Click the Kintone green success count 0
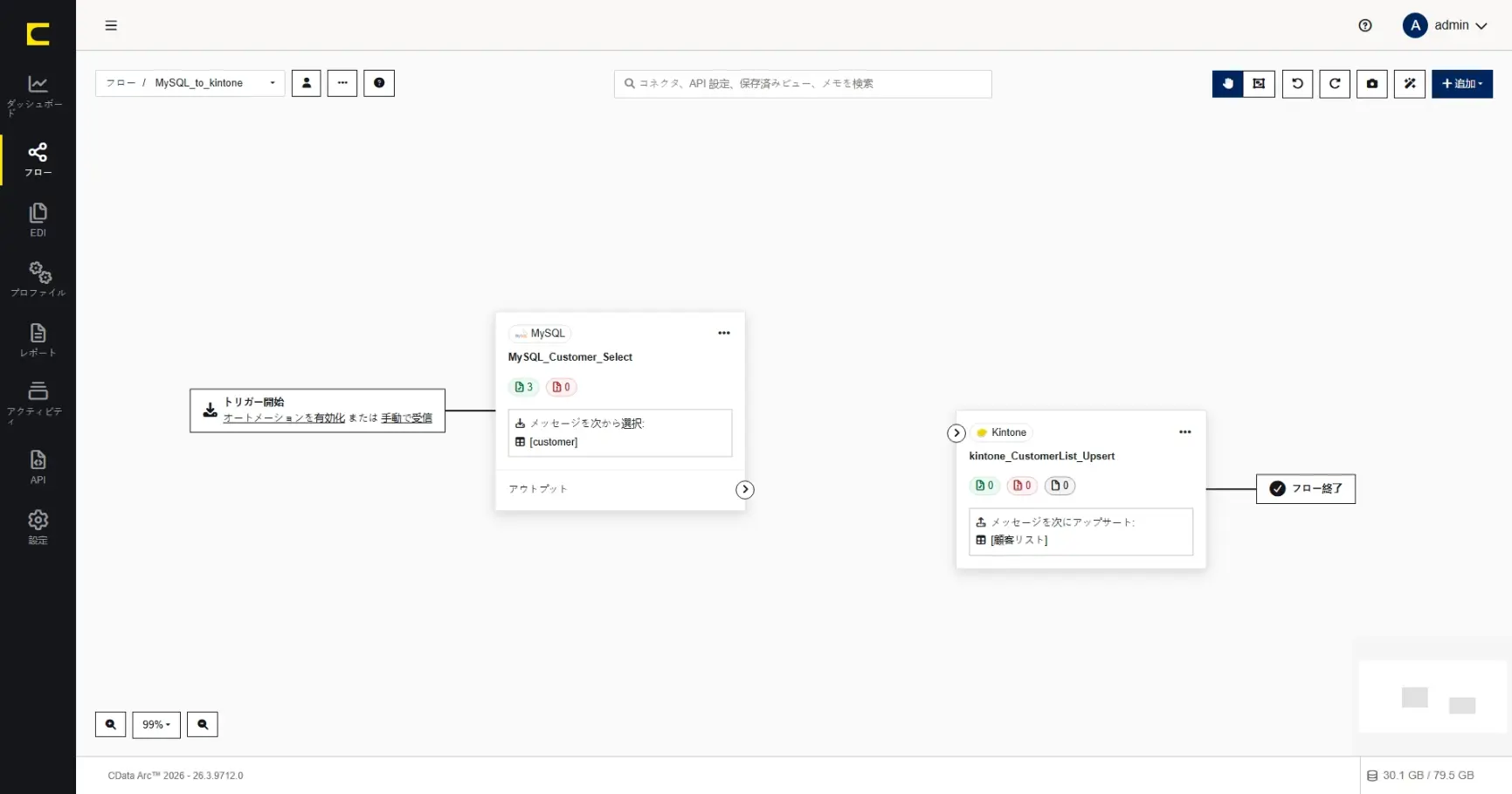 pyautogui.click(x=984, y=486)
